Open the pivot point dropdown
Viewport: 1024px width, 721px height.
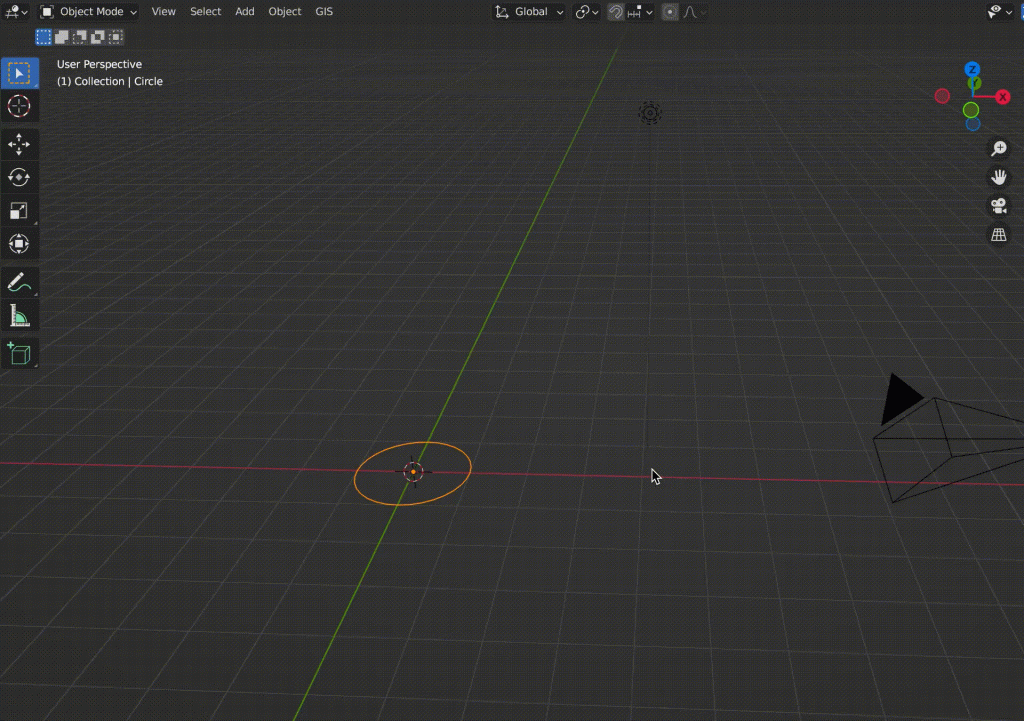coord(584,11)
